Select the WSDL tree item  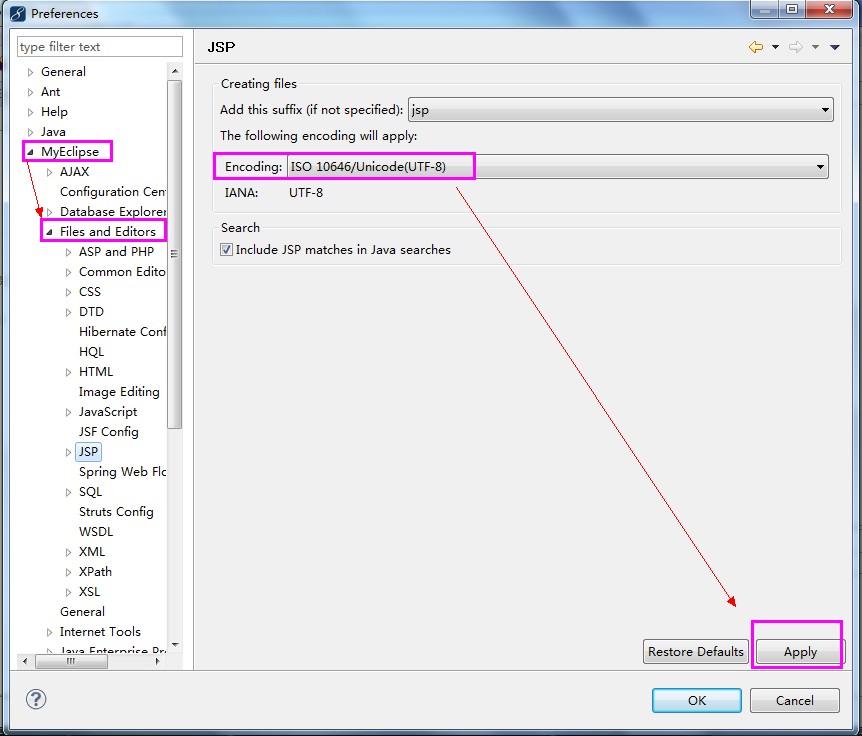(96, 532)
